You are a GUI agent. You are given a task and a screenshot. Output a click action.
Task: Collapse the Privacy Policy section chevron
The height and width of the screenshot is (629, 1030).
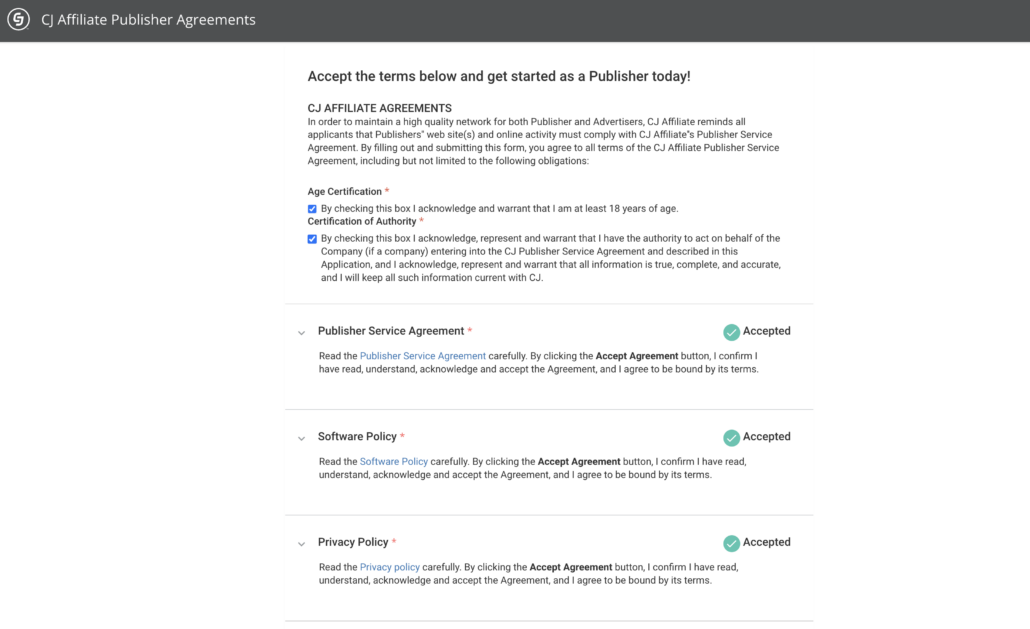[x=302, y=544]
